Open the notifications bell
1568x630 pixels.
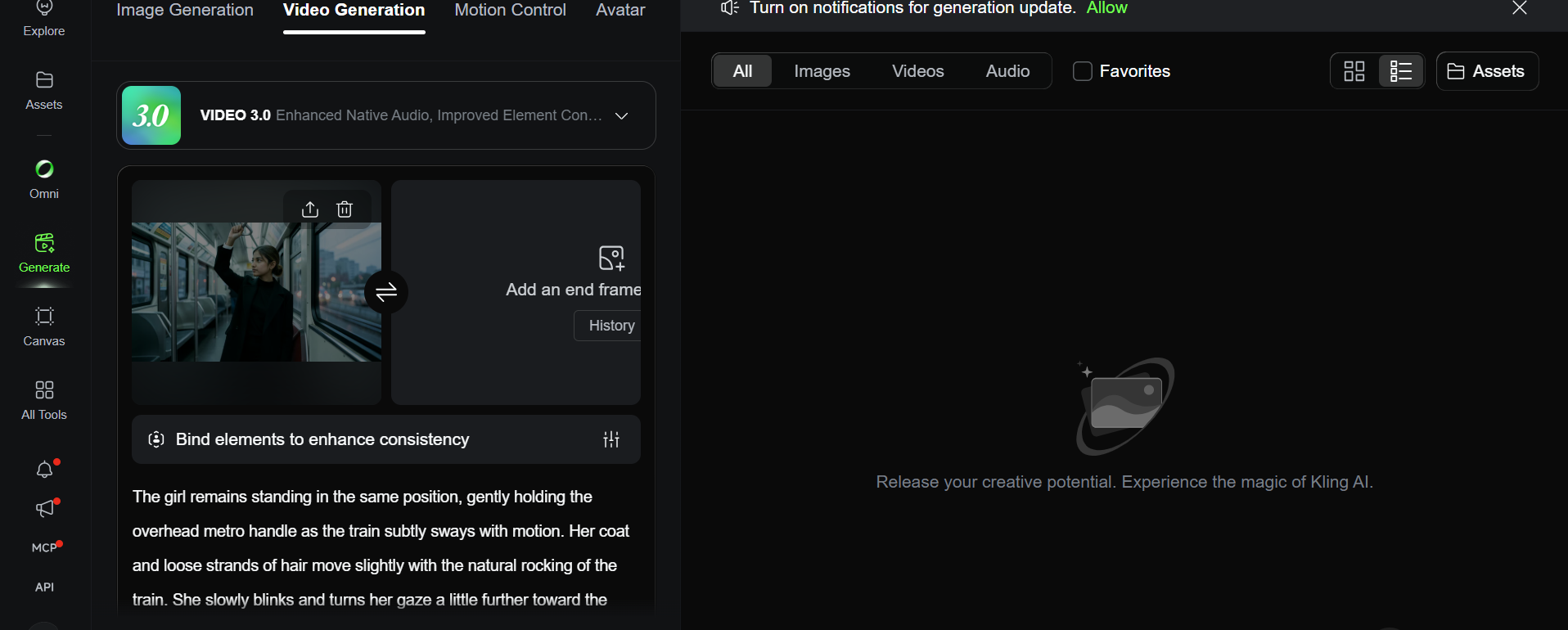45,470
